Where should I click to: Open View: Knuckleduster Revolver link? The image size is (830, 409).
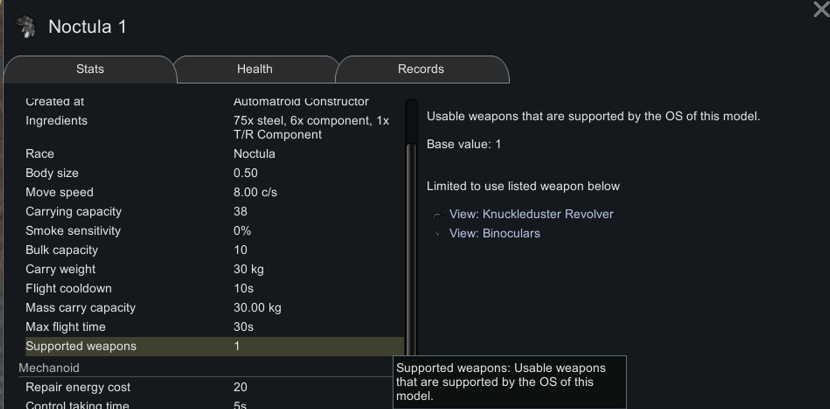pyautogui.click(x=531, y=214)
